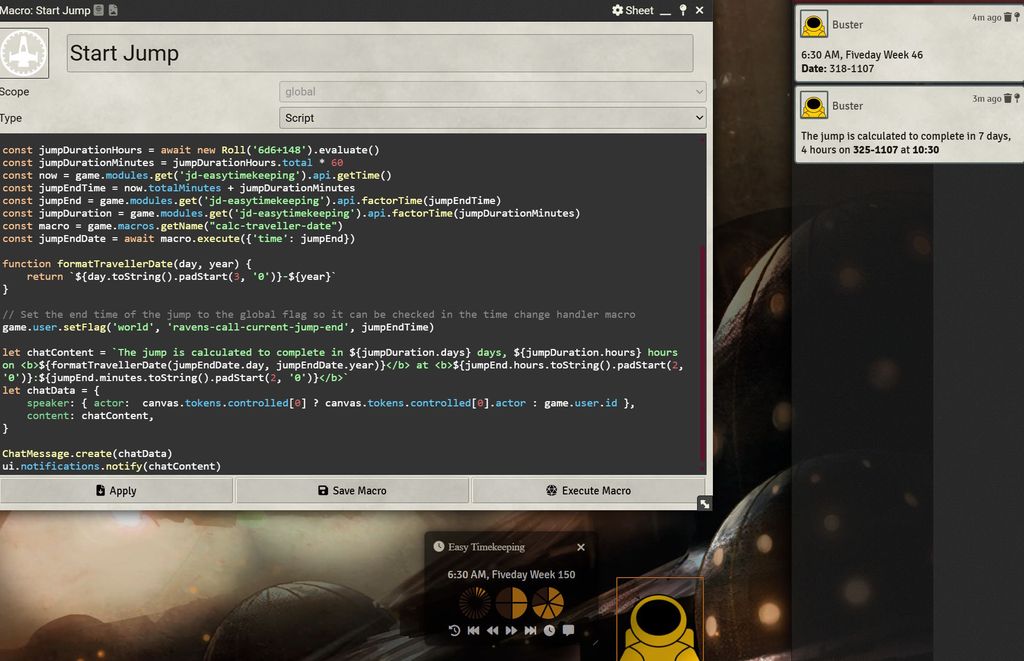The height and width of the screenshot is (661, 1024).
Task: Toggle the pin on Macro window header
Action: [x=683, y=10]
